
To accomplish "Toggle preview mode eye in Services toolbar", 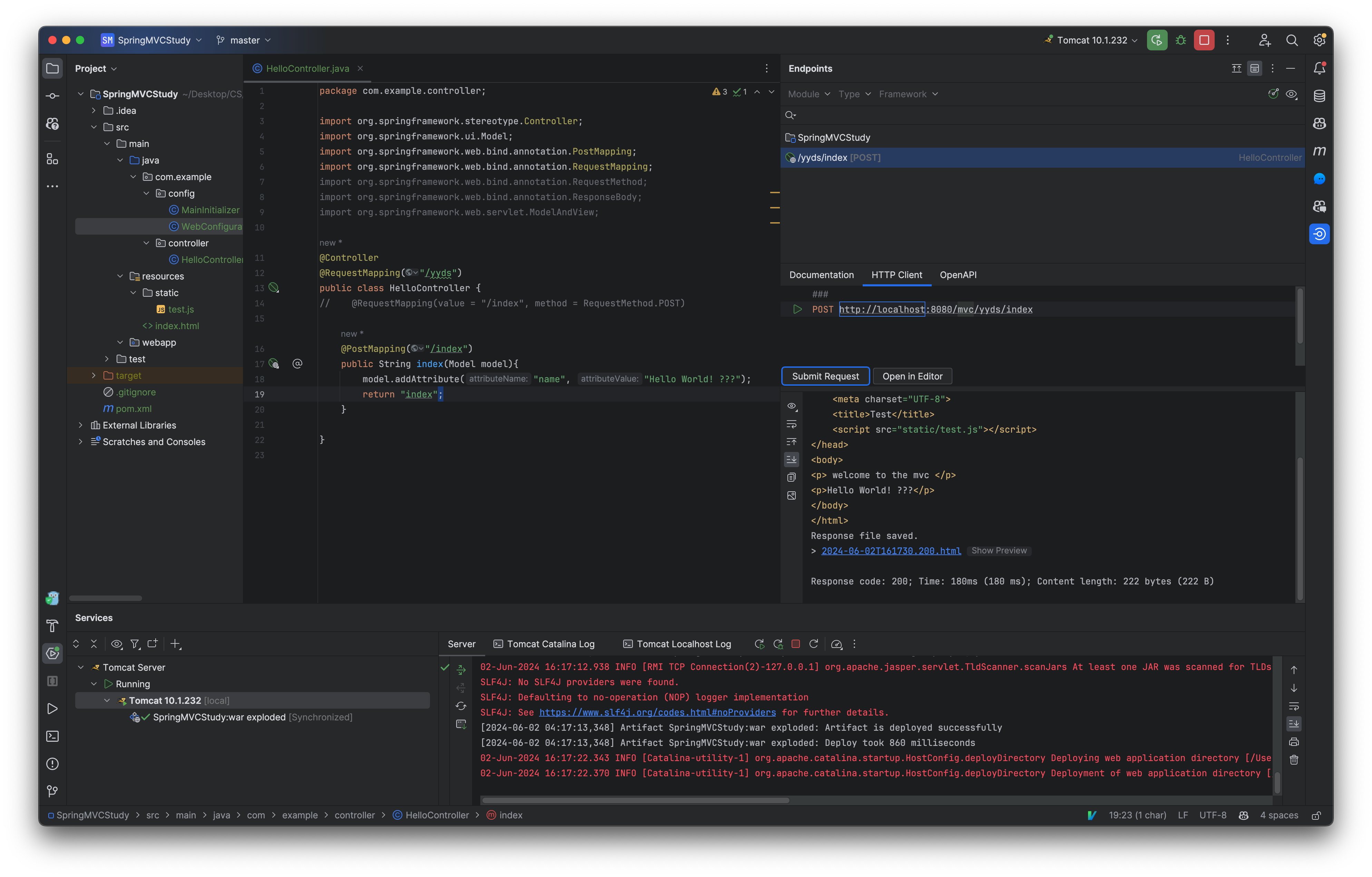I will pos(116,643).
